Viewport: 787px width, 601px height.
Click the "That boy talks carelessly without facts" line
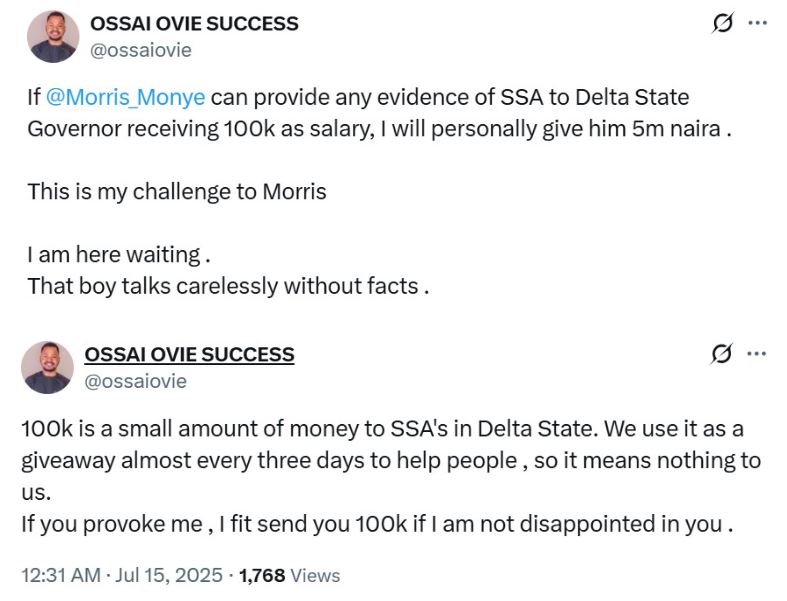(x=228, y=286)
